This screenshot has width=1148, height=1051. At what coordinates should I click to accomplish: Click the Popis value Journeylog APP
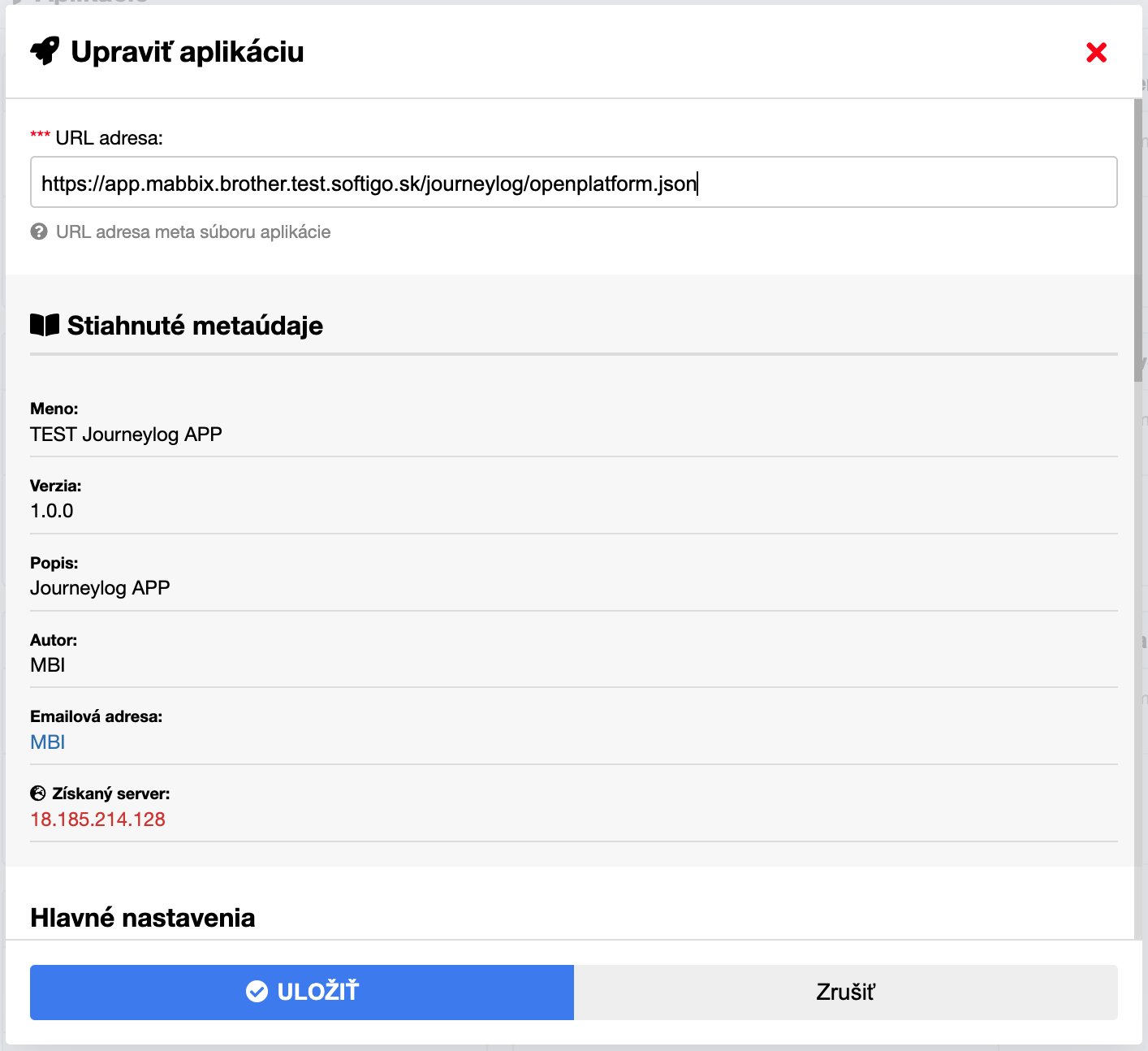[100, 587]
